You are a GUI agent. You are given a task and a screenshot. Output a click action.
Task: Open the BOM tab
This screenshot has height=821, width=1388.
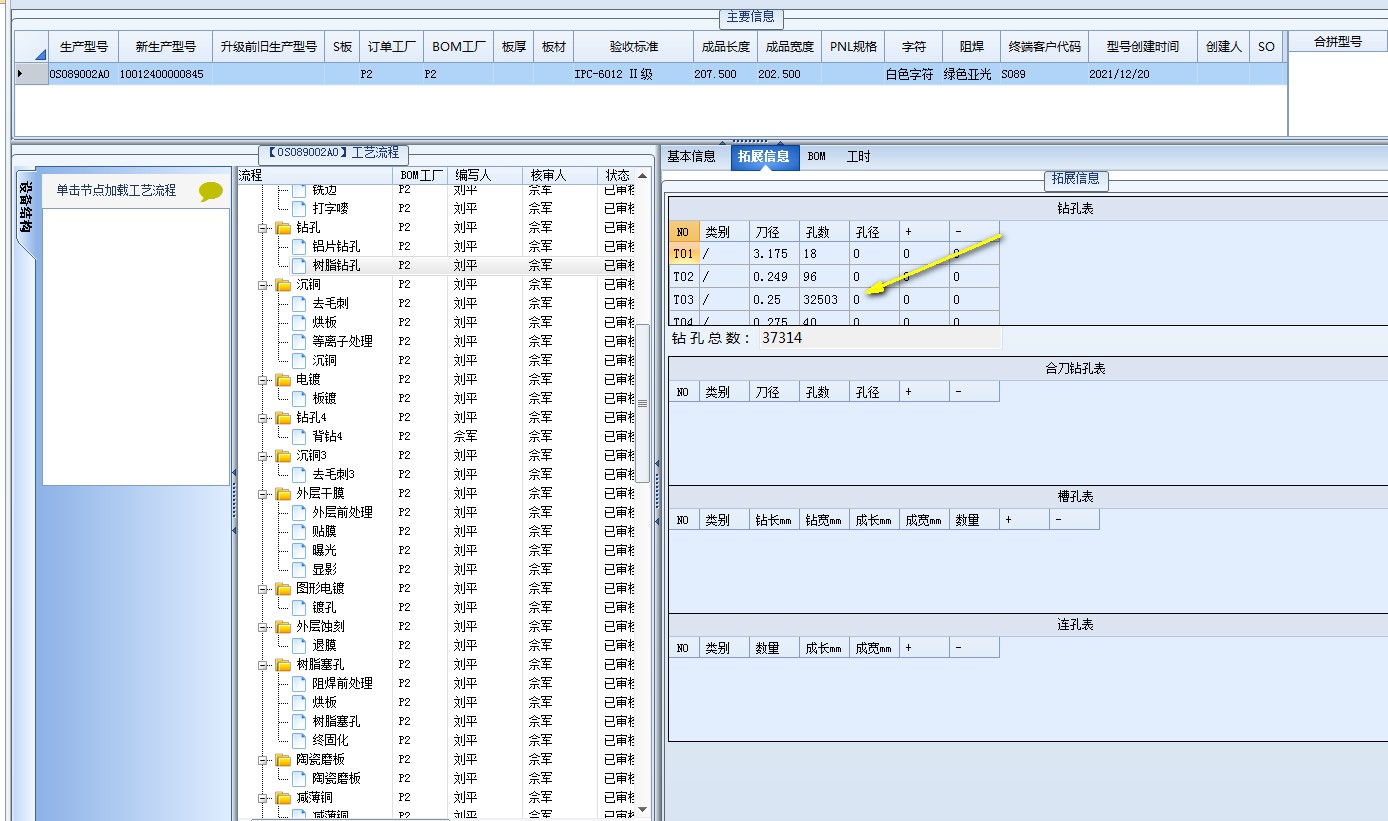[x=817, y=157]
